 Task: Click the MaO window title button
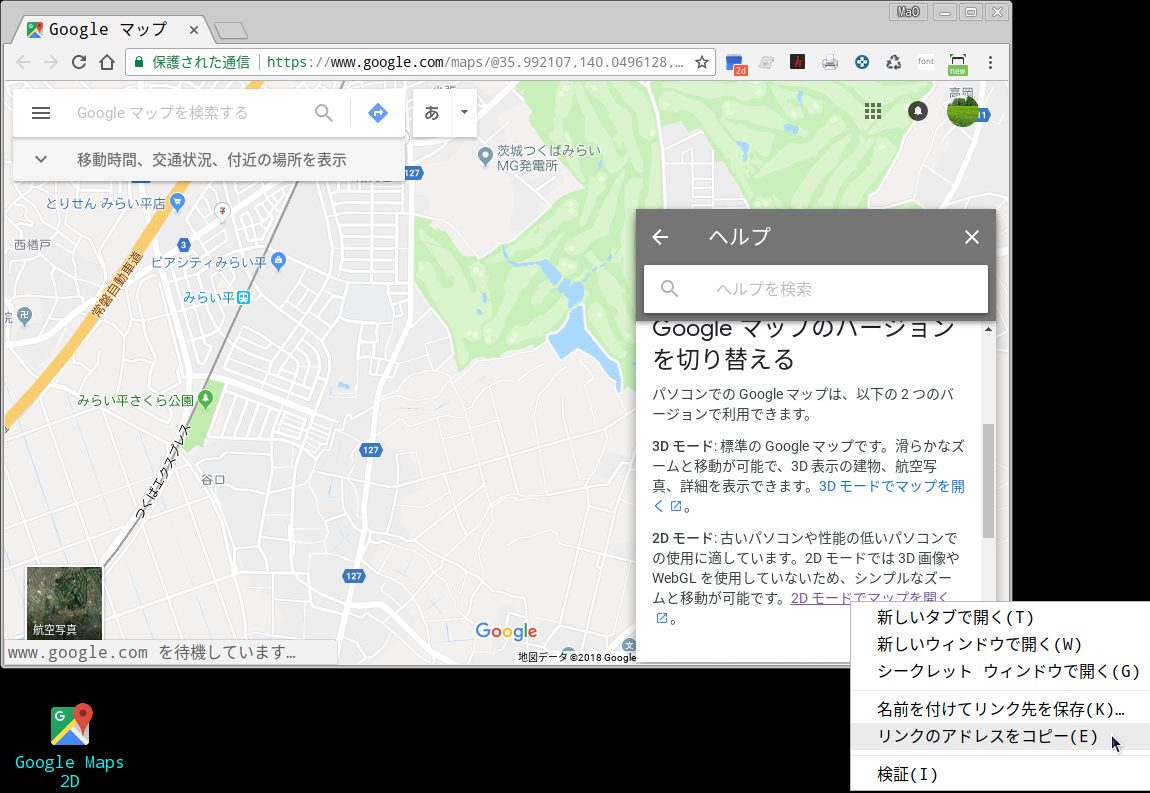pos(908,12)
